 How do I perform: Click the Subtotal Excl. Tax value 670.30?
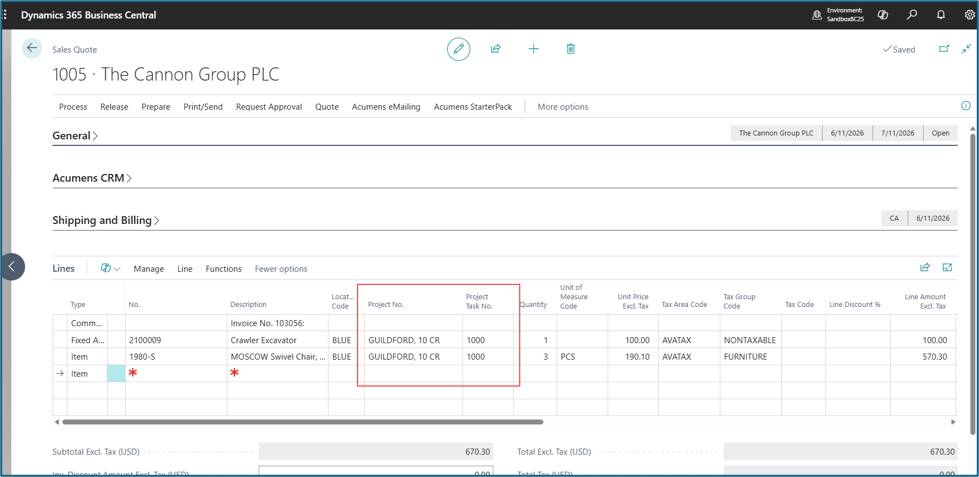(376, 451)
